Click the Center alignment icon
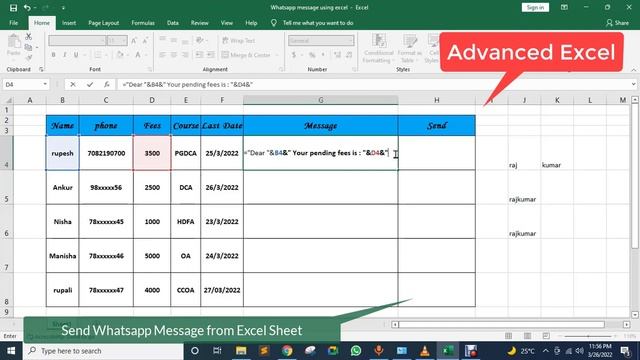This screenshot has height=360, width=640. pos(174,55)
